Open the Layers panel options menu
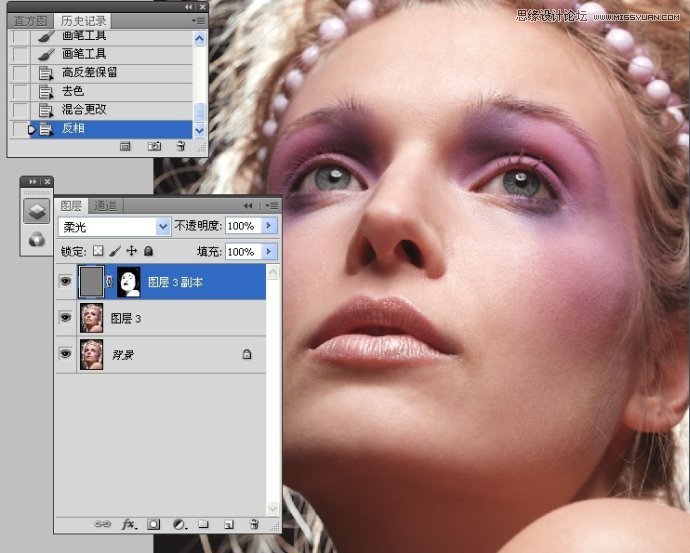690x553 pixels. pos(272,206)
